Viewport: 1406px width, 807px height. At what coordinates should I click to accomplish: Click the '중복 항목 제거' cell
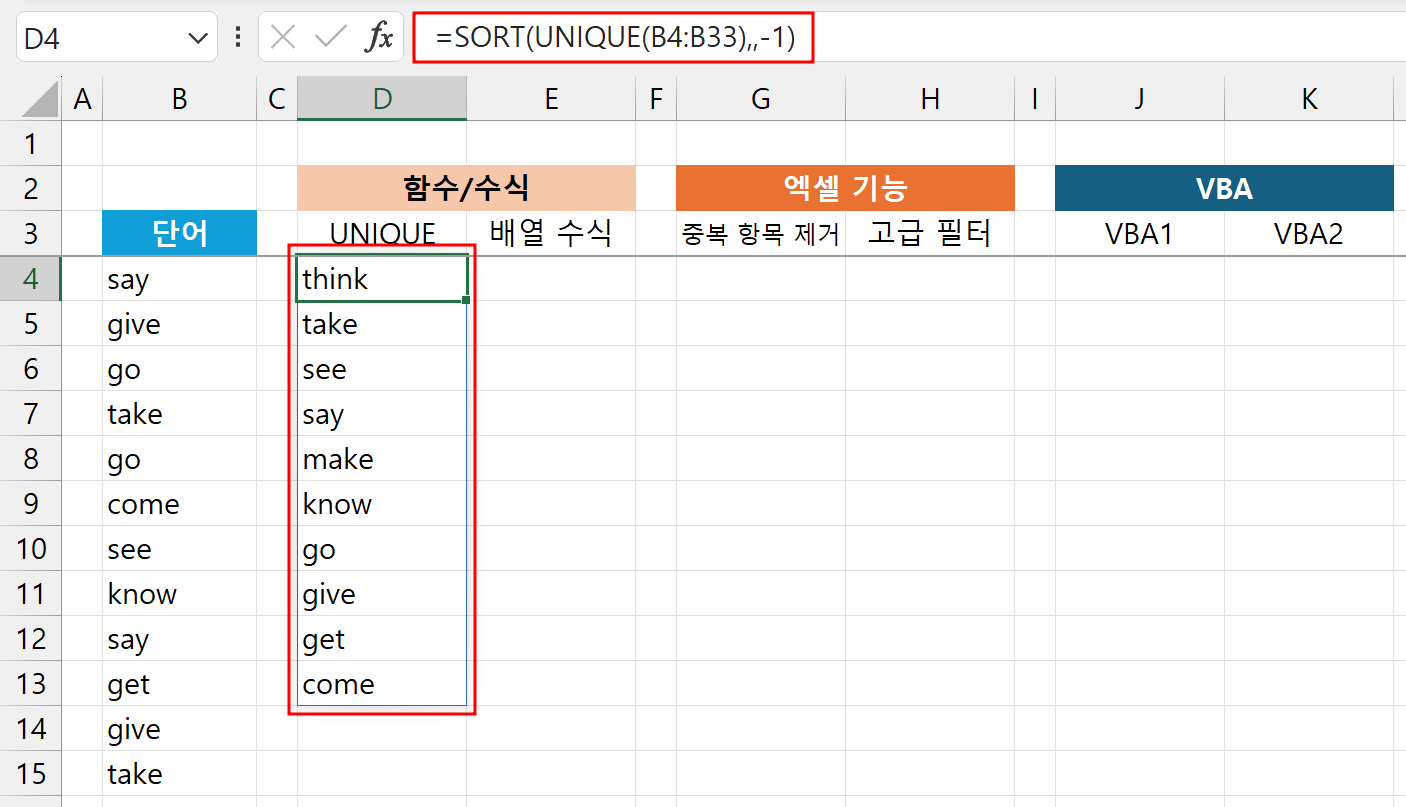click(x=760, y=233)
